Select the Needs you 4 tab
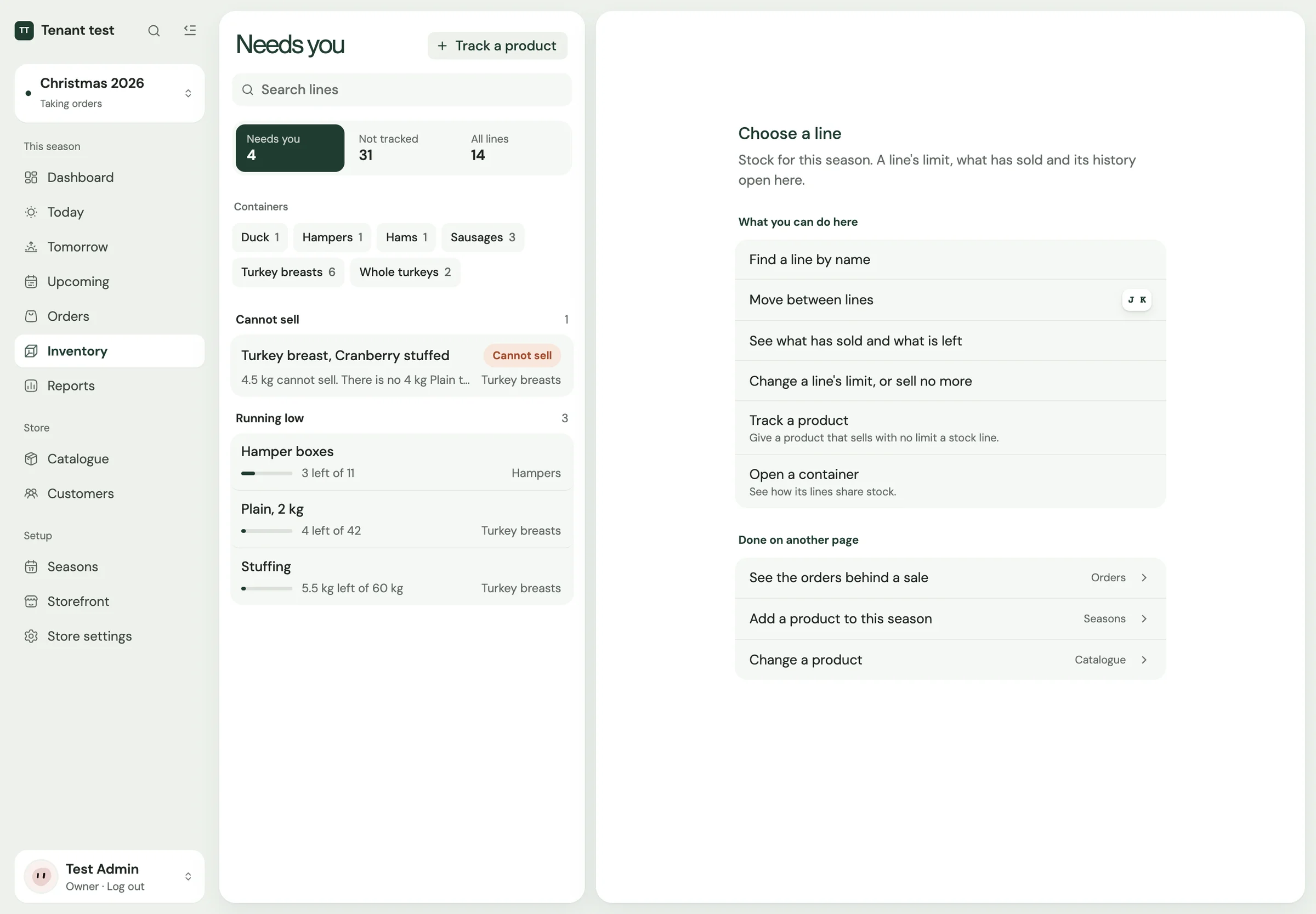The height and width of the screenshot is (914, 1316). (290, 149)
